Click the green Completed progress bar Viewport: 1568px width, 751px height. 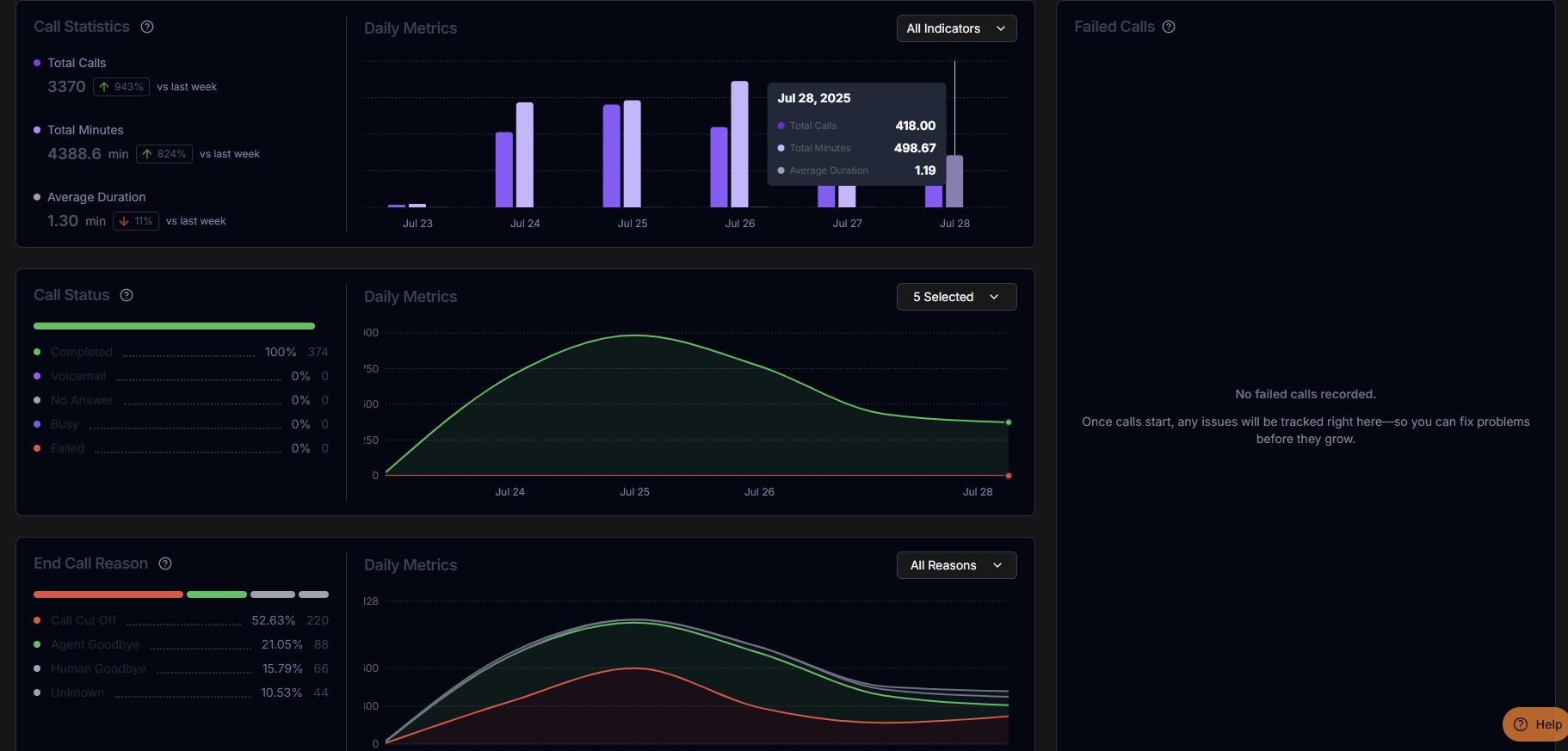pyautogui.click(x=174, y=326)
